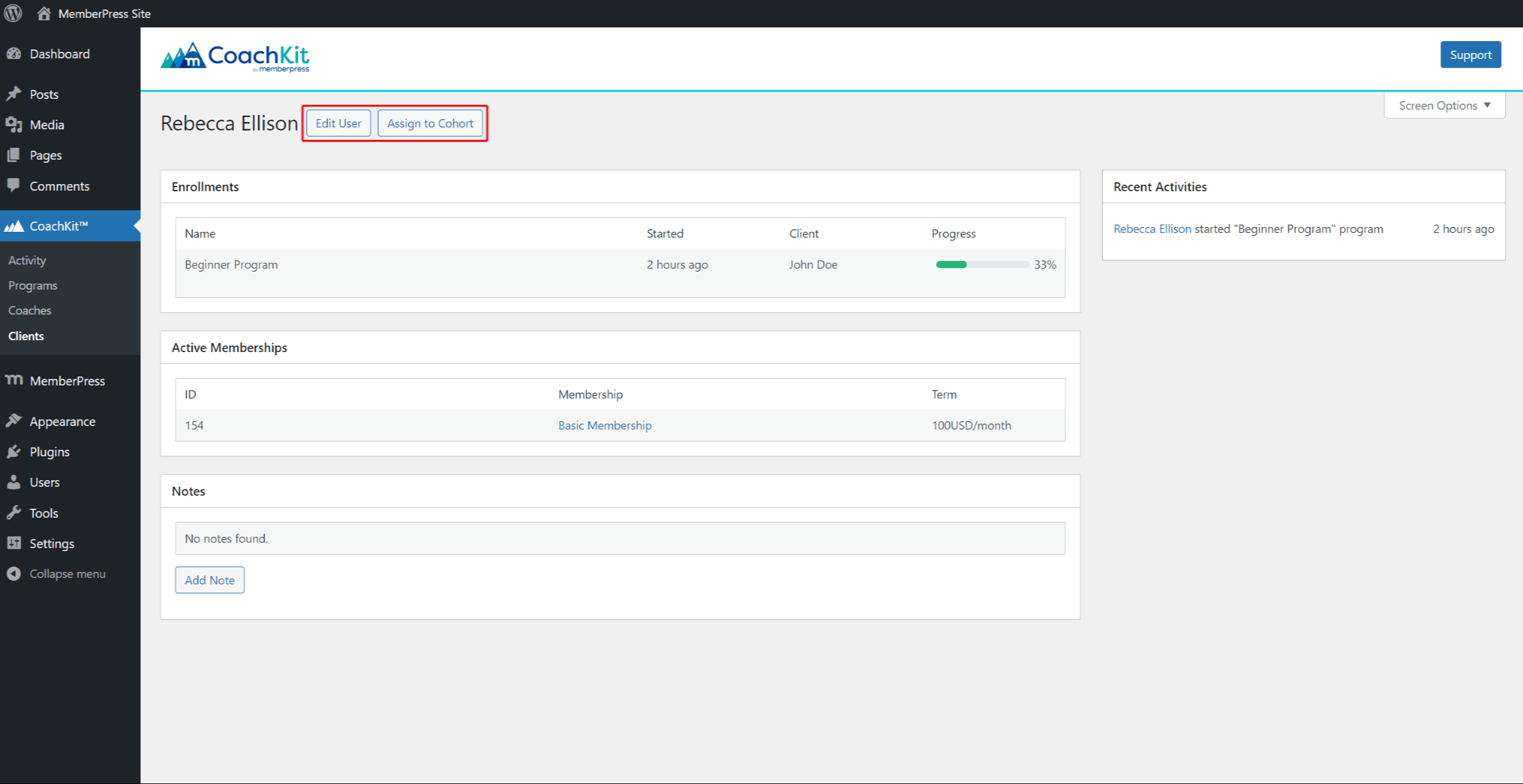Screen dimensions: 1523x784
Task: Select Coaches from CoachKit menu
Action: coord(29,310)
